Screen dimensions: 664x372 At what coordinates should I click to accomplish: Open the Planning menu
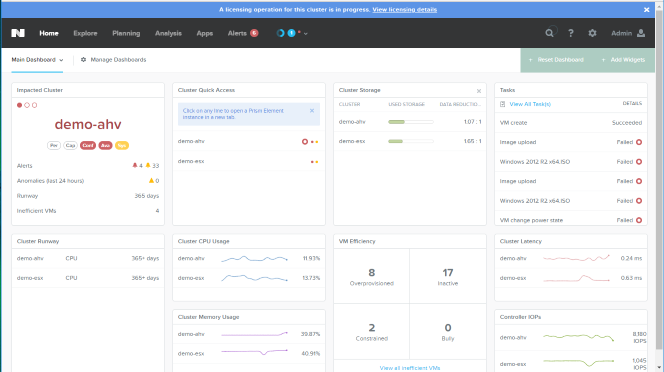(x=126, y=33)
